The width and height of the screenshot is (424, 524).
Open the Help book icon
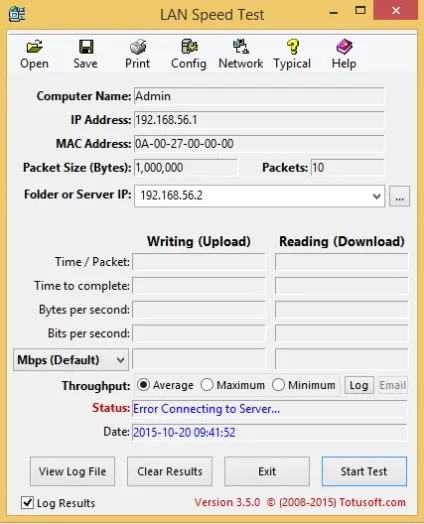point(344,47)
